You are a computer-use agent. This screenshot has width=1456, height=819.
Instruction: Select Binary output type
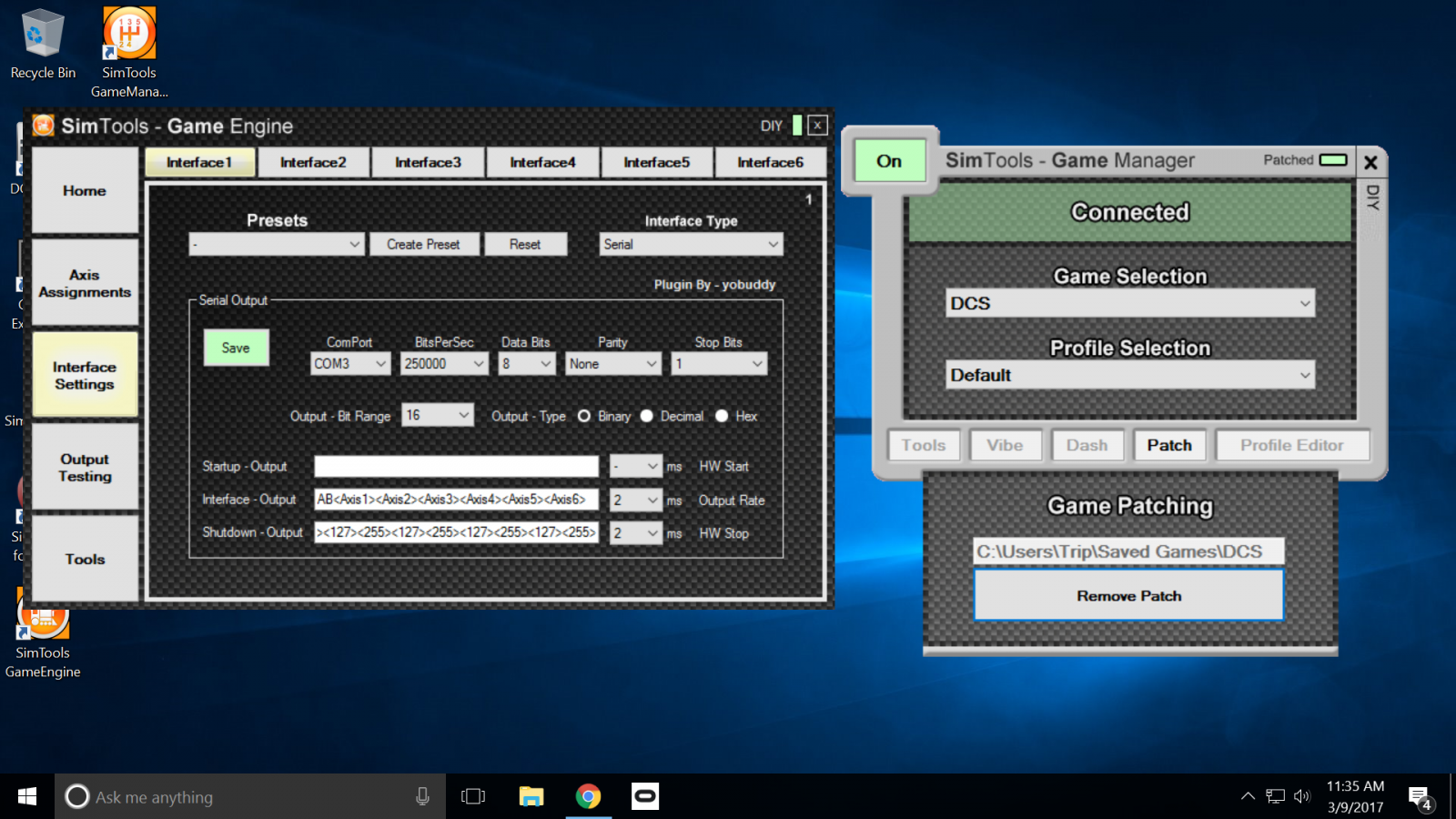[584, 416]
